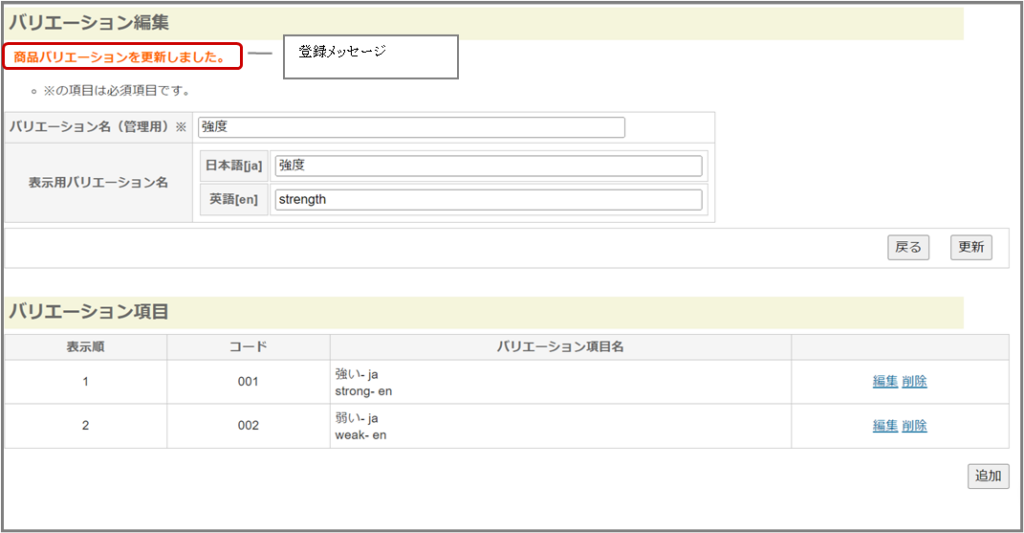Click the バリエーション名（管理用） input field

coord(411,127)
